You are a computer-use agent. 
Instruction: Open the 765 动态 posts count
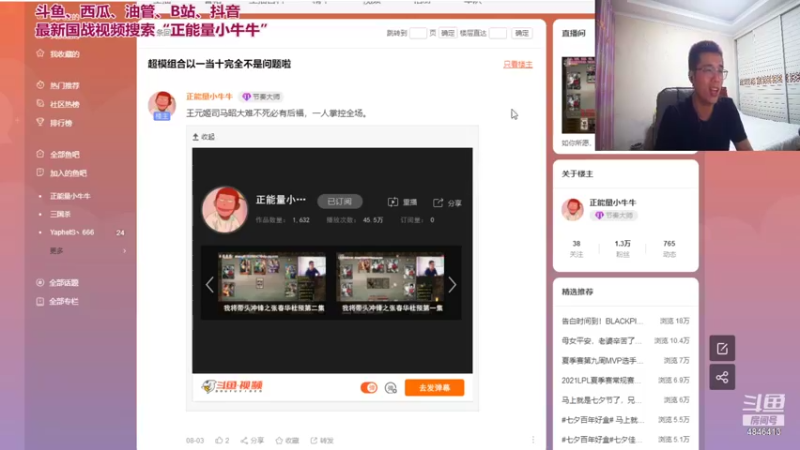(x=669, y=248)
